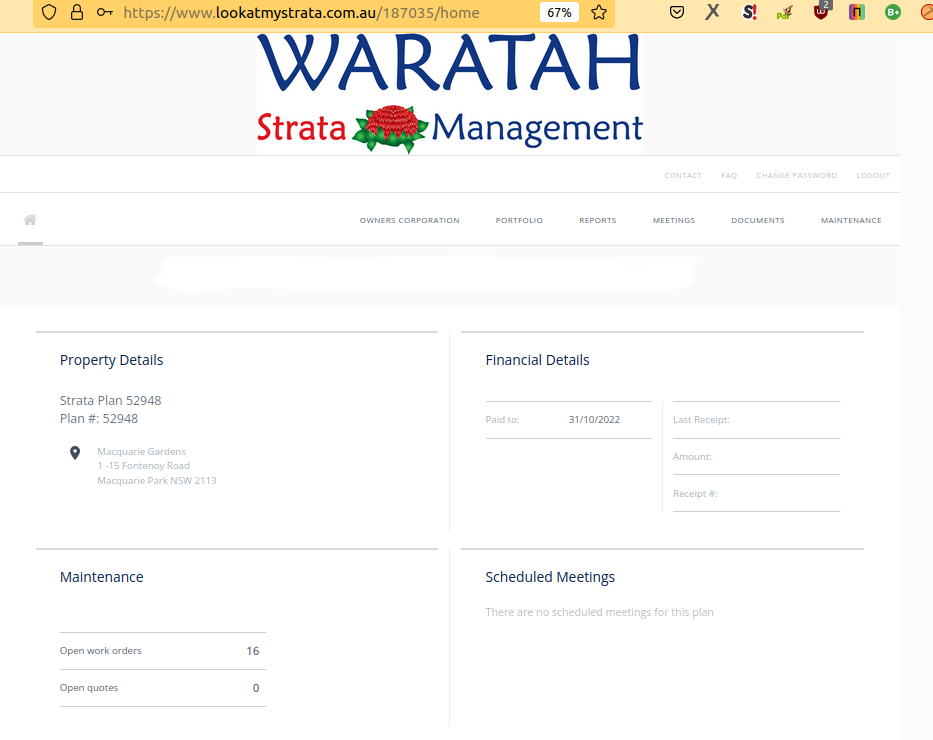Open the Reports menu

[x=598, y=220]
